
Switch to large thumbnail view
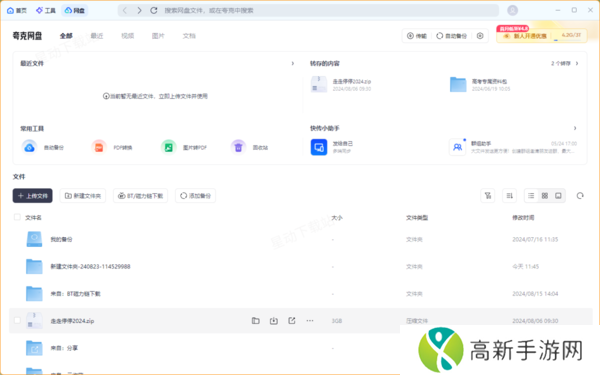coord(558,196)
